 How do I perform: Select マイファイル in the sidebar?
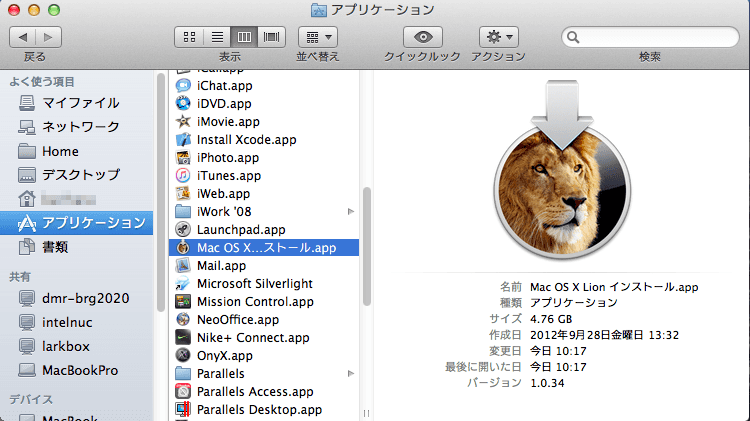pyautogui.click(x=77, y=103)
